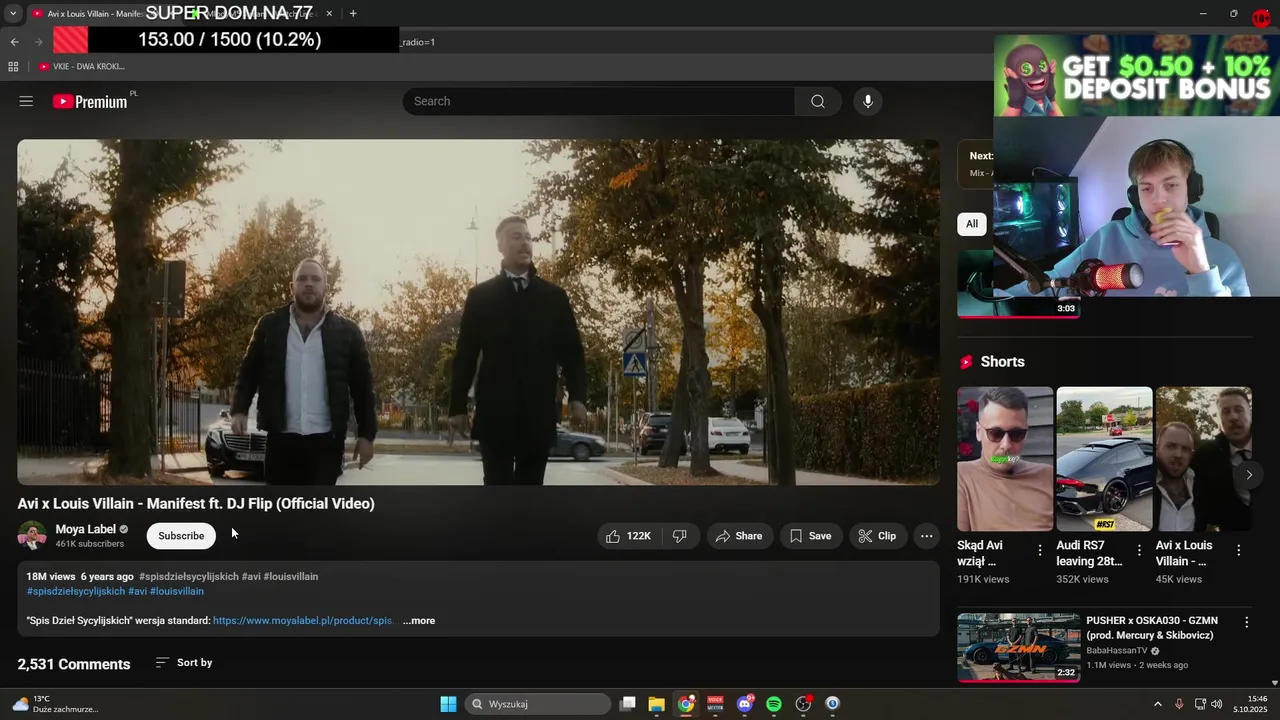Image resolution: width=1280 pixels, height=720 pixels.
Task: Expand the description with ...more
Action: coord(419,621)
